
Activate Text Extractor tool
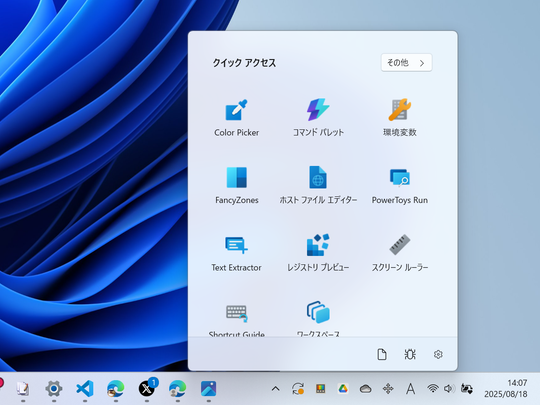tap(237, 253)
